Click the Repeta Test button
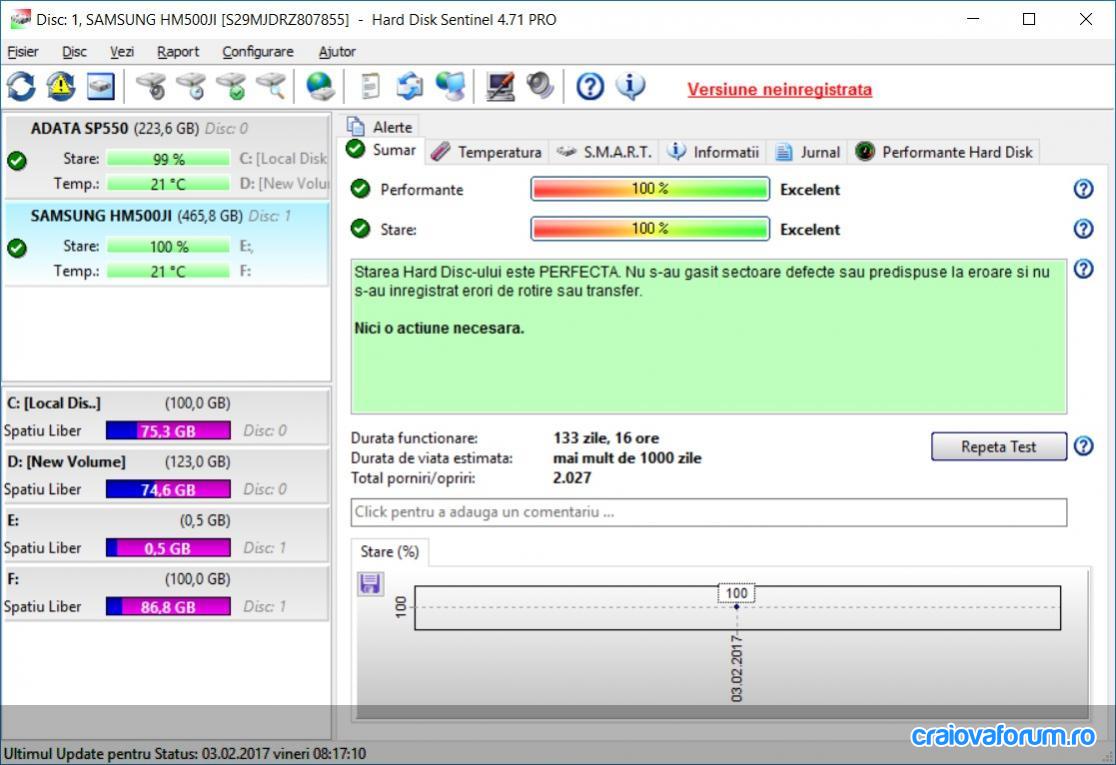This screenshot has width=1116, height=765. tap(999, 446)
